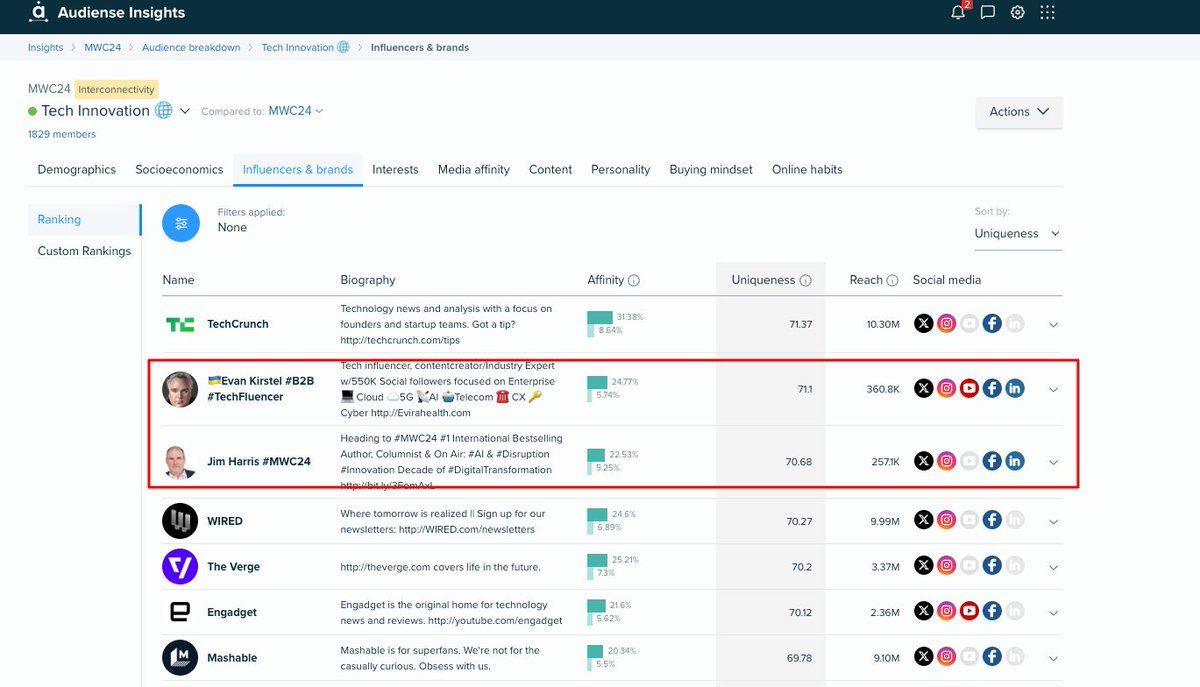The image size is (1200, 687).
Task: Open the Tech Innovation segment dropdown arrow
Action: (185, 111)
